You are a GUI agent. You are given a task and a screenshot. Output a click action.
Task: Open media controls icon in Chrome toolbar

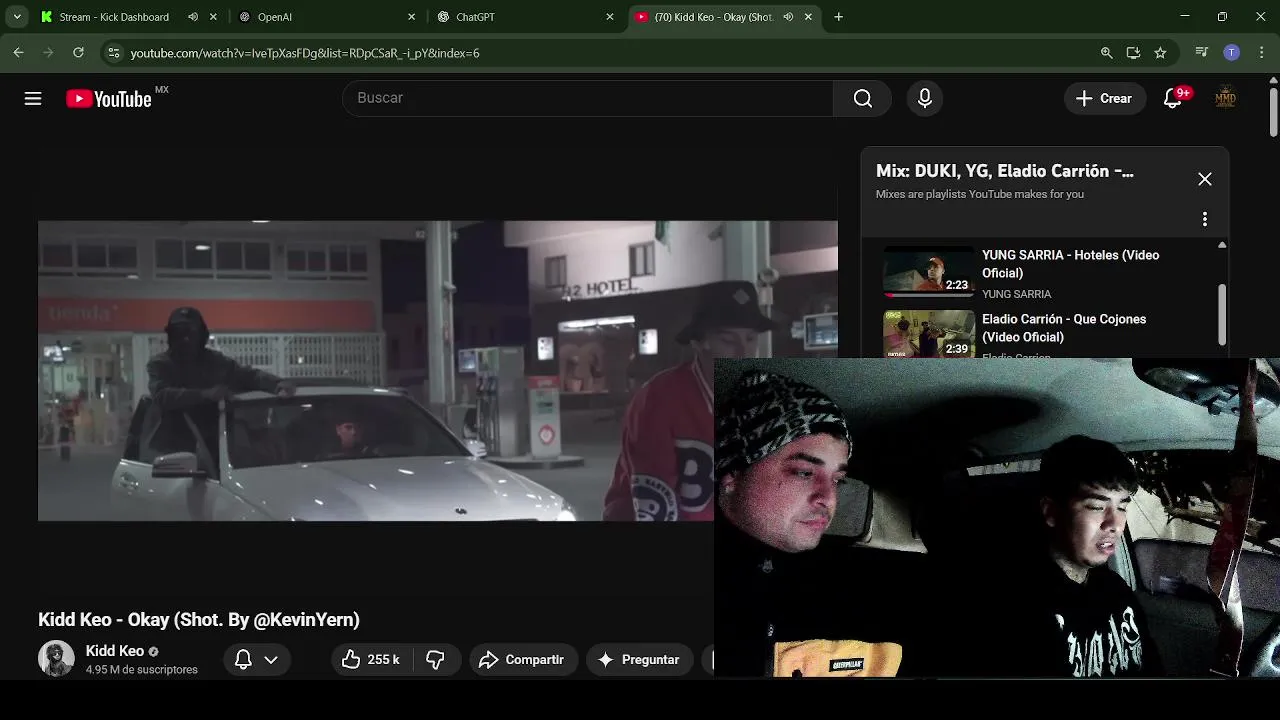(x=1202, y=53)
